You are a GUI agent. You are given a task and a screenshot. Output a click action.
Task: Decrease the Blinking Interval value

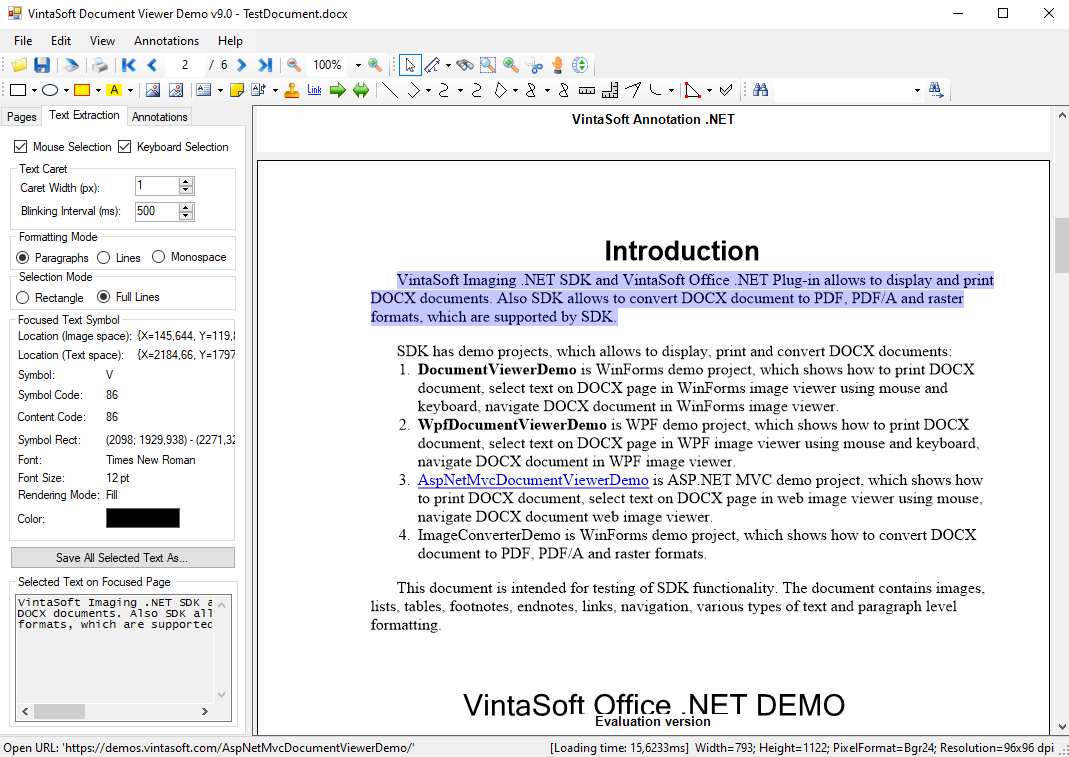[x=186, y=216]
